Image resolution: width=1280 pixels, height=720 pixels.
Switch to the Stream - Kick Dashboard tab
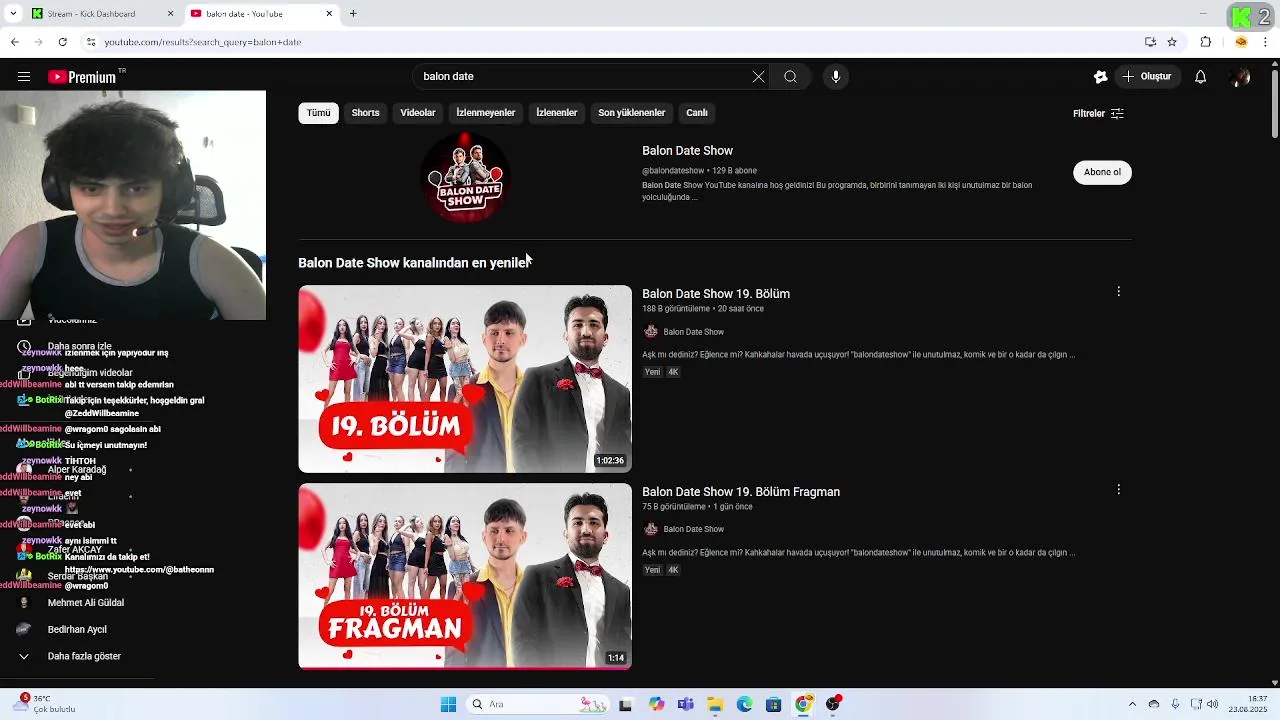click(x=91, y=14)
